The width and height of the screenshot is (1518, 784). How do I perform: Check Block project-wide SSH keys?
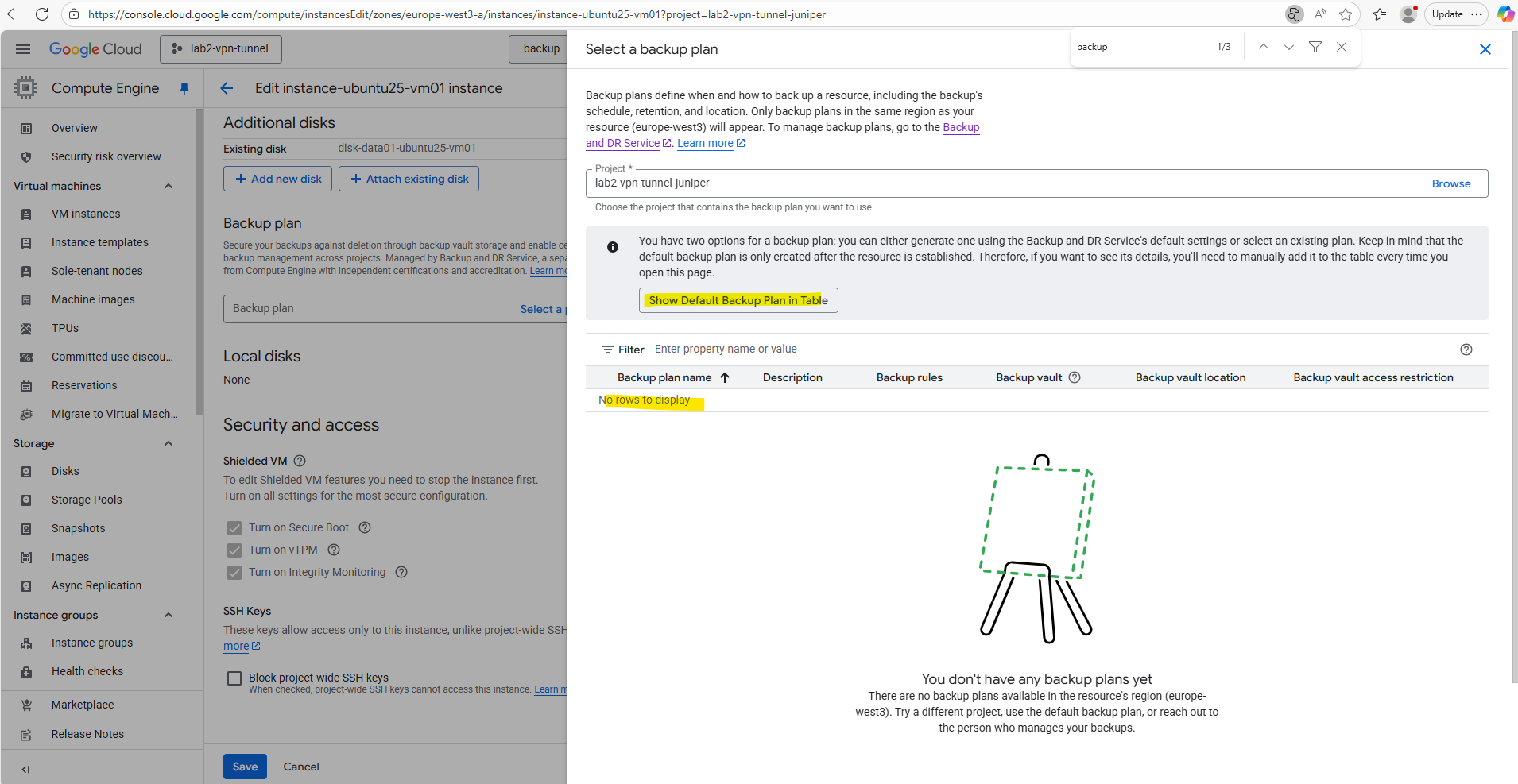coord(234,678)
